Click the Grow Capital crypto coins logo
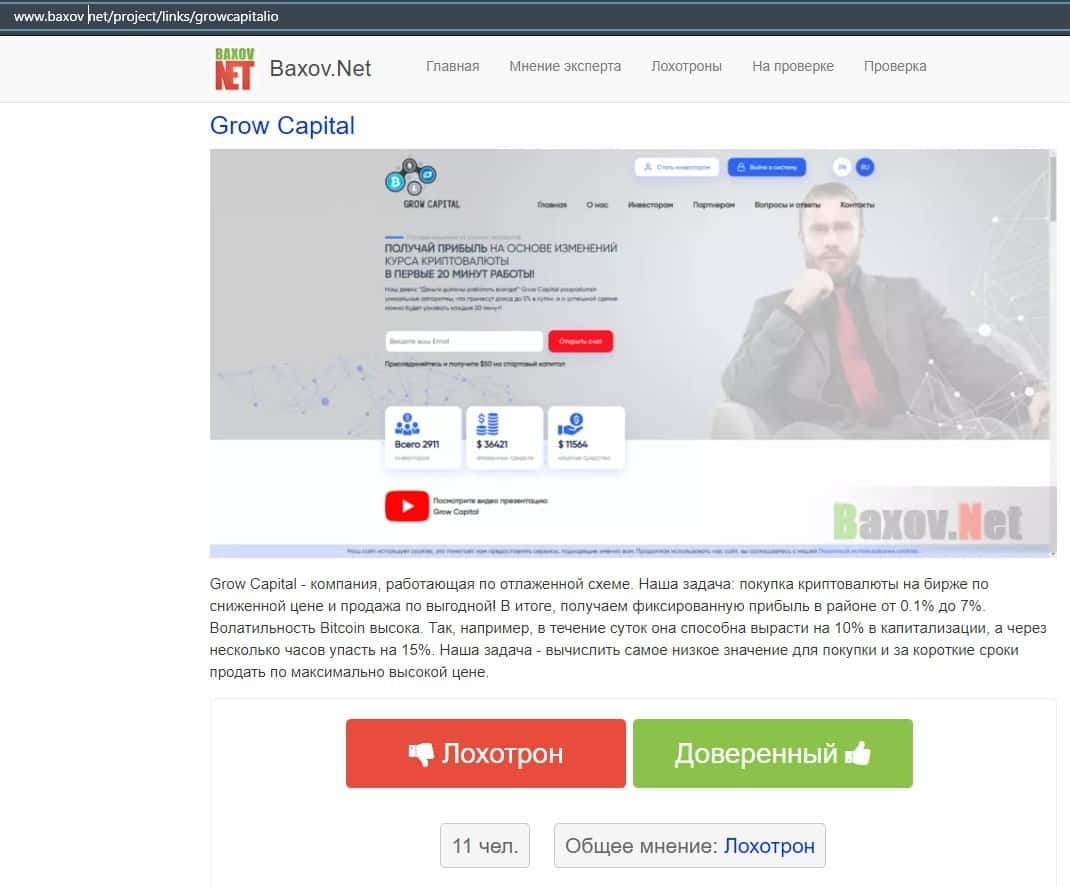This screenshot has height=886, width=1070. [411, 177]
